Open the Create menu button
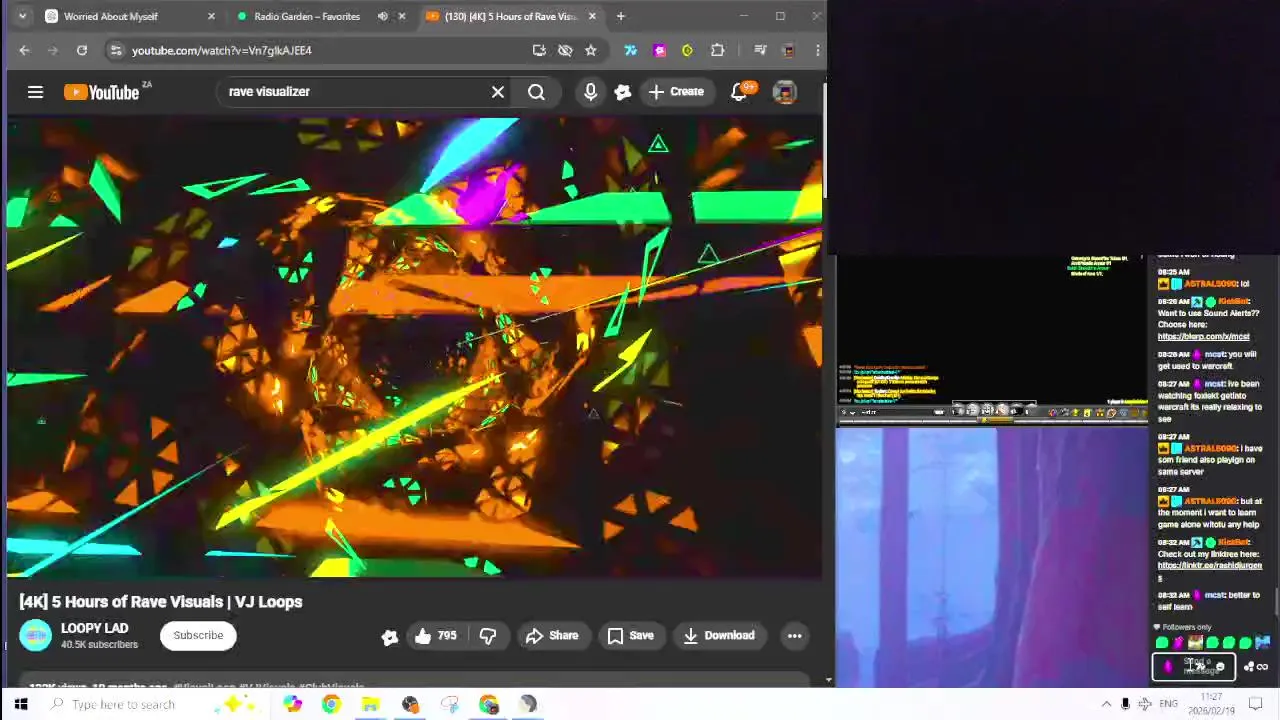 point(676,92)
